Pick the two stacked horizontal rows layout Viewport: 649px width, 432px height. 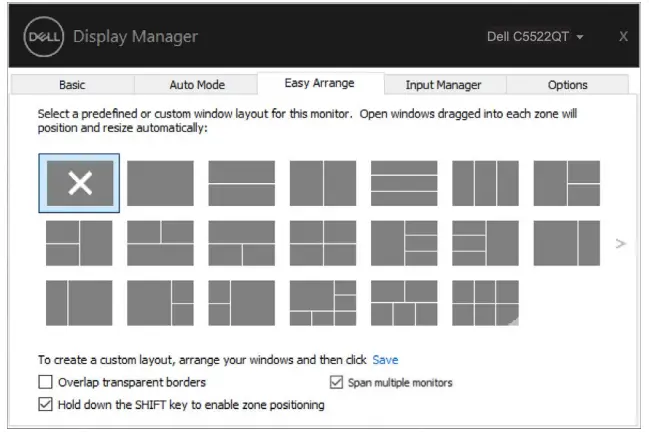click(241, 183)
